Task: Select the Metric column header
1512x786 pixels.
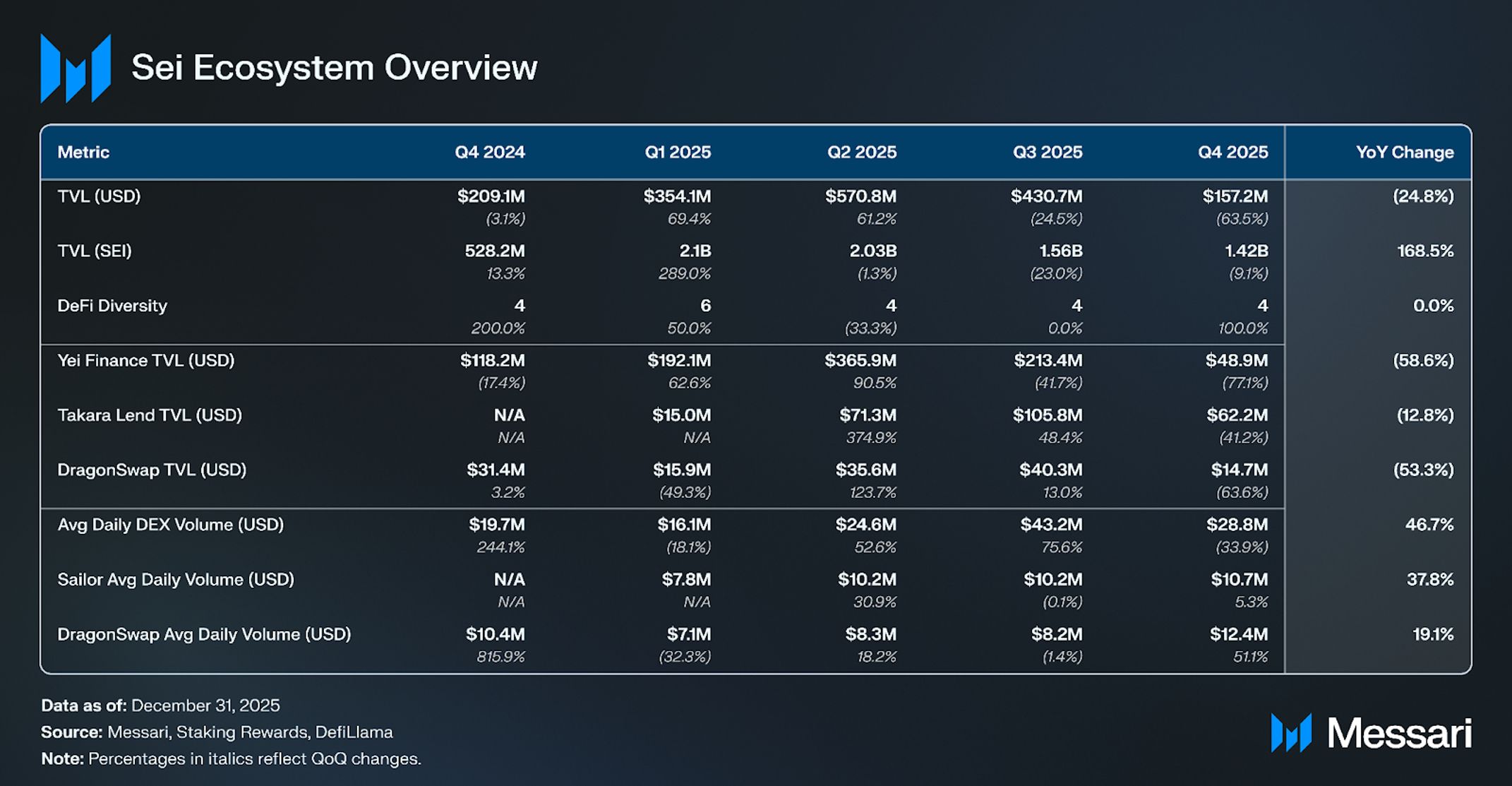Action: (83, 153)
